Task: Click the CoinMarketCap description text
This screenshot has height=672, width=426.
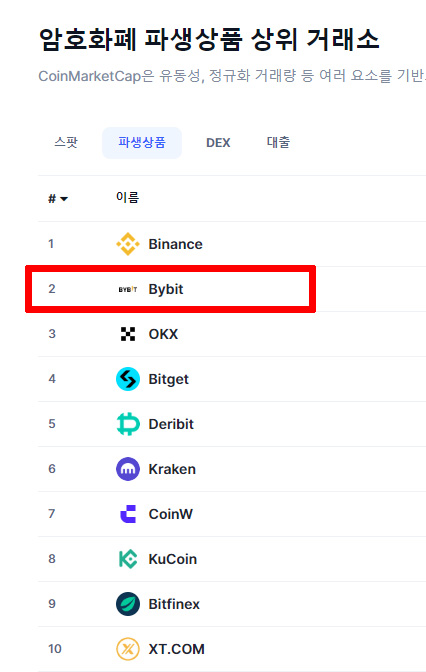Action: click(232, 76)
